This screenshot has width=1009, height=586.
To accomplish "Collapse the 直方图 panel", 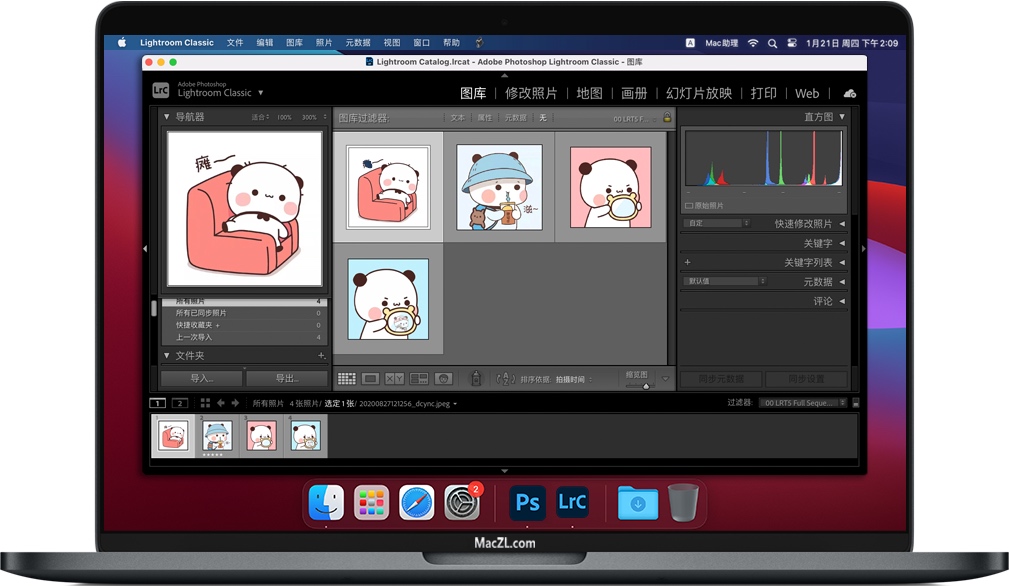I will tap(840, 116).
